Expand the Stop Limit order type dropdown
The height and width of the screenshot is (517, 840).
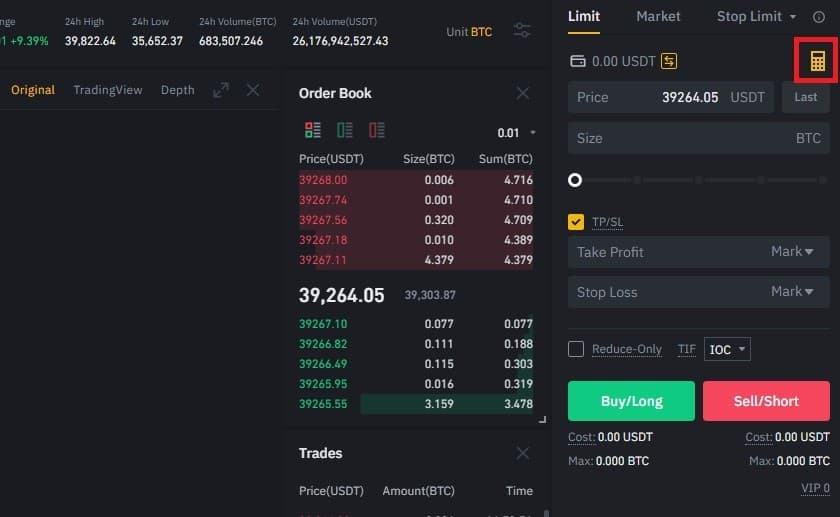tap(756, 17)
